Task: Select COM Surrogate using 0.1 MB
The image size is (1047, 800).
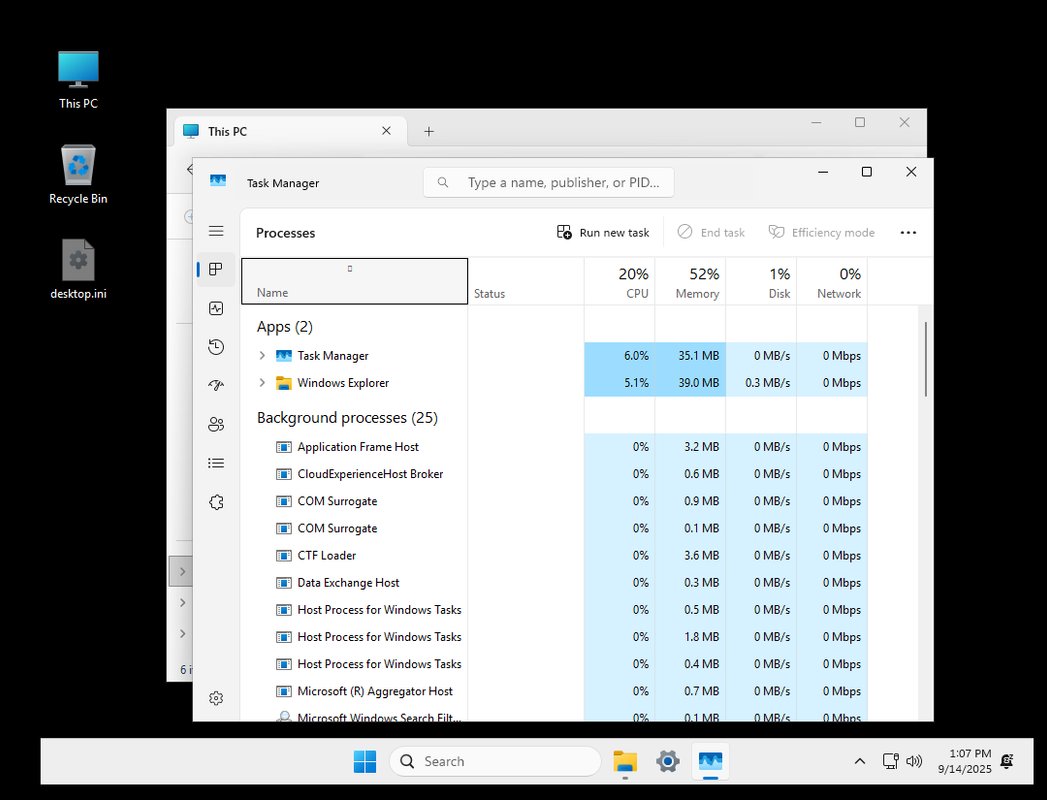Action: (x=554, y=528)
